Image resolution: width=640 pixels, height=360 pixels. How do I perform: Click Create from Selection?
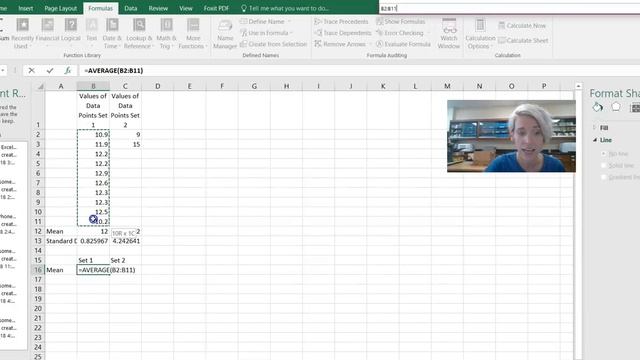click(273, 44)
